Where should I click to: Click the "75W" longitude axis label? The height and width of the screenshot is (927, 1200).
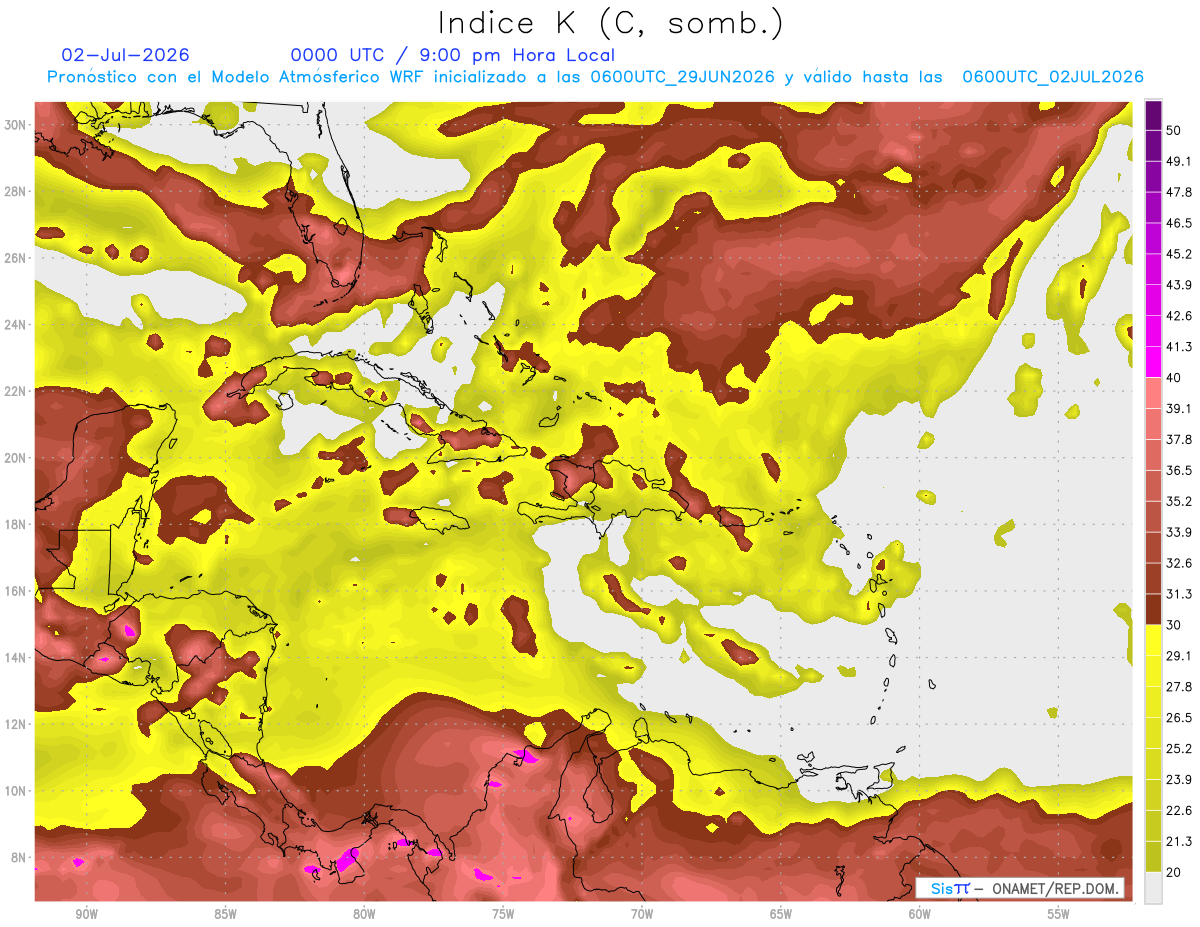[503, 915]
